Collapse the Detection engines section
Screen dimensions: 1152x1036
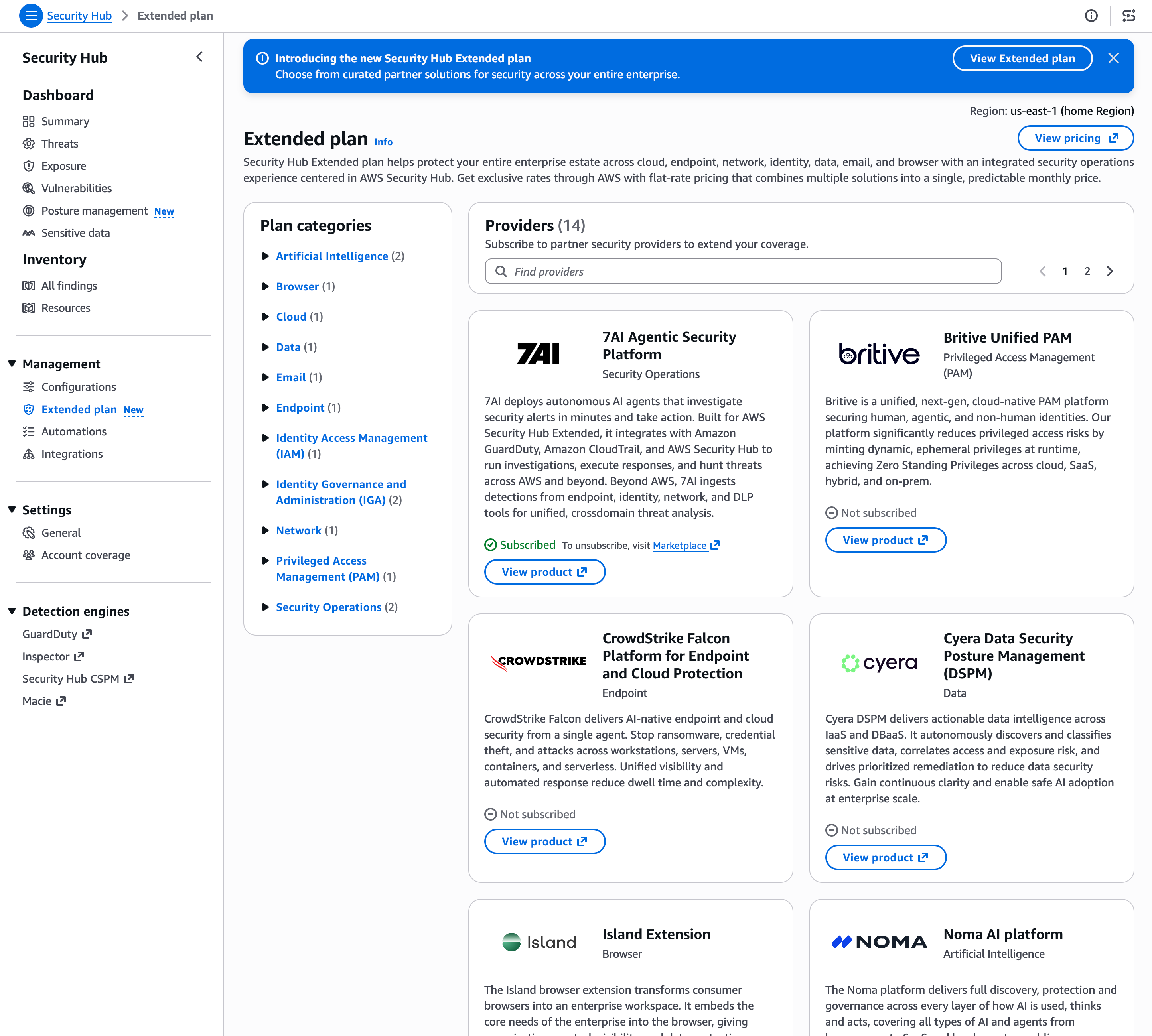pos(12,611)
